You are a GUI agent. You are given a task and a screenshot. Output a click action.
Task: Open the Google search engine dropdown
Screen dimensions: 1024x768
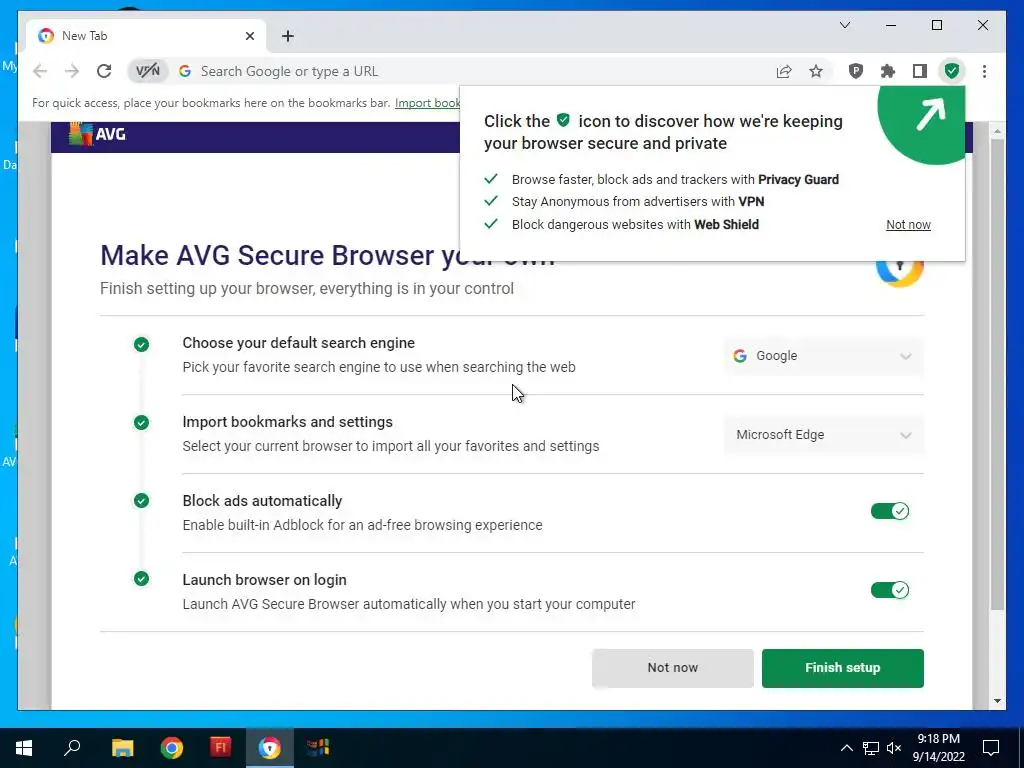click(x=823, y=356)
